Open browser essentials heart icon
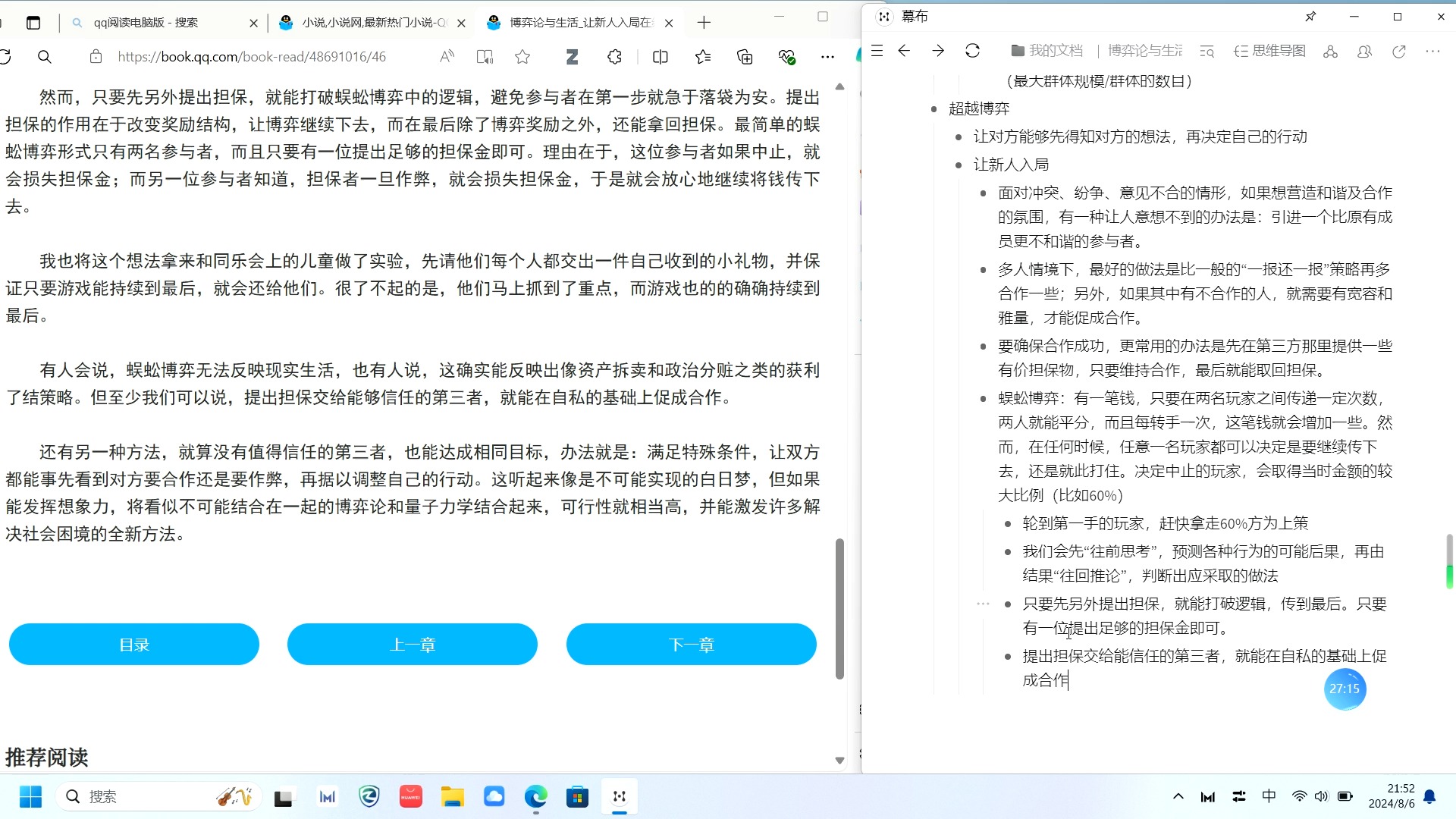The image size is (1456, 819). (786, 57)
